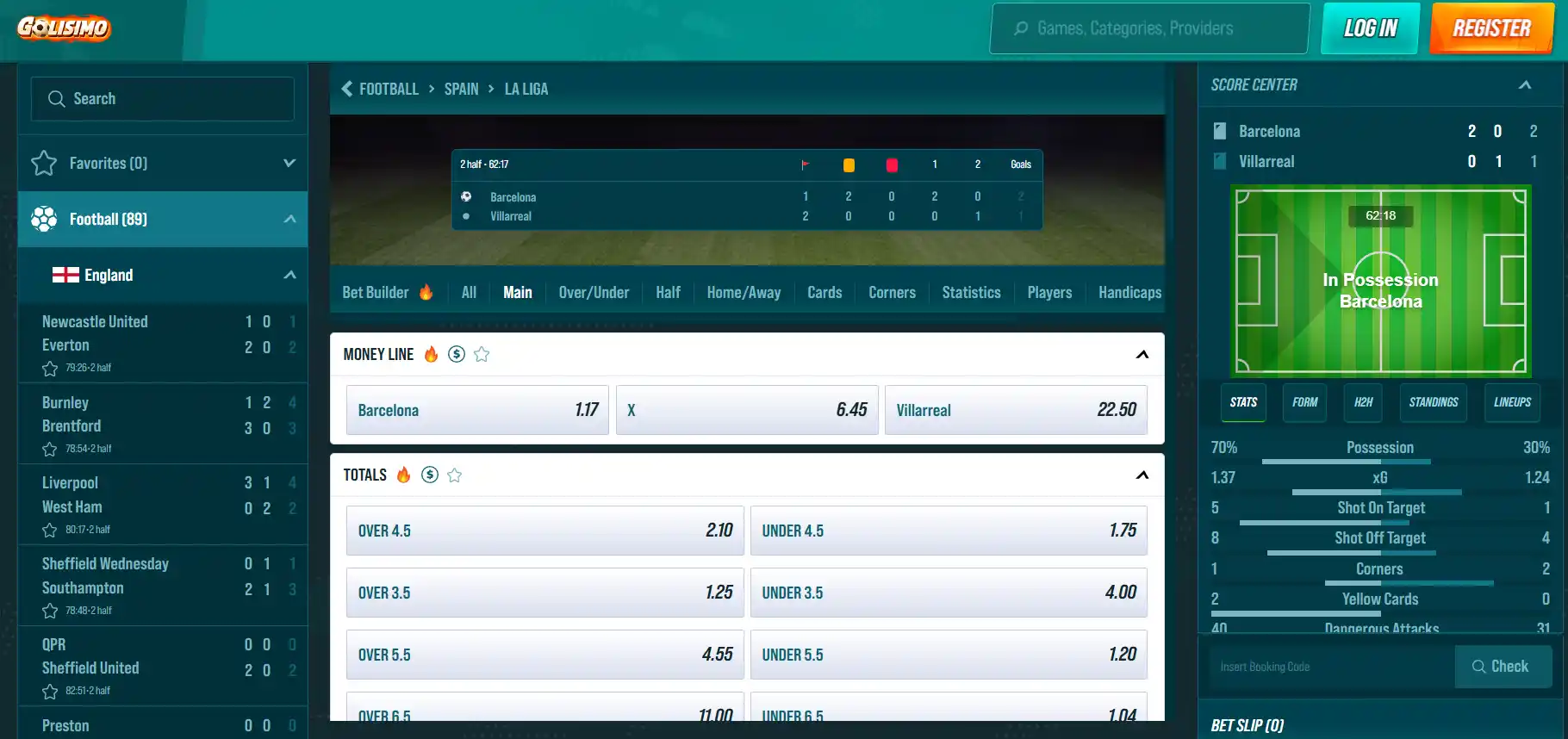Image resolution: width=1568 pixels, height=739 pixels.
Task: Add Money Line market to favorites star
Action: 482,354
